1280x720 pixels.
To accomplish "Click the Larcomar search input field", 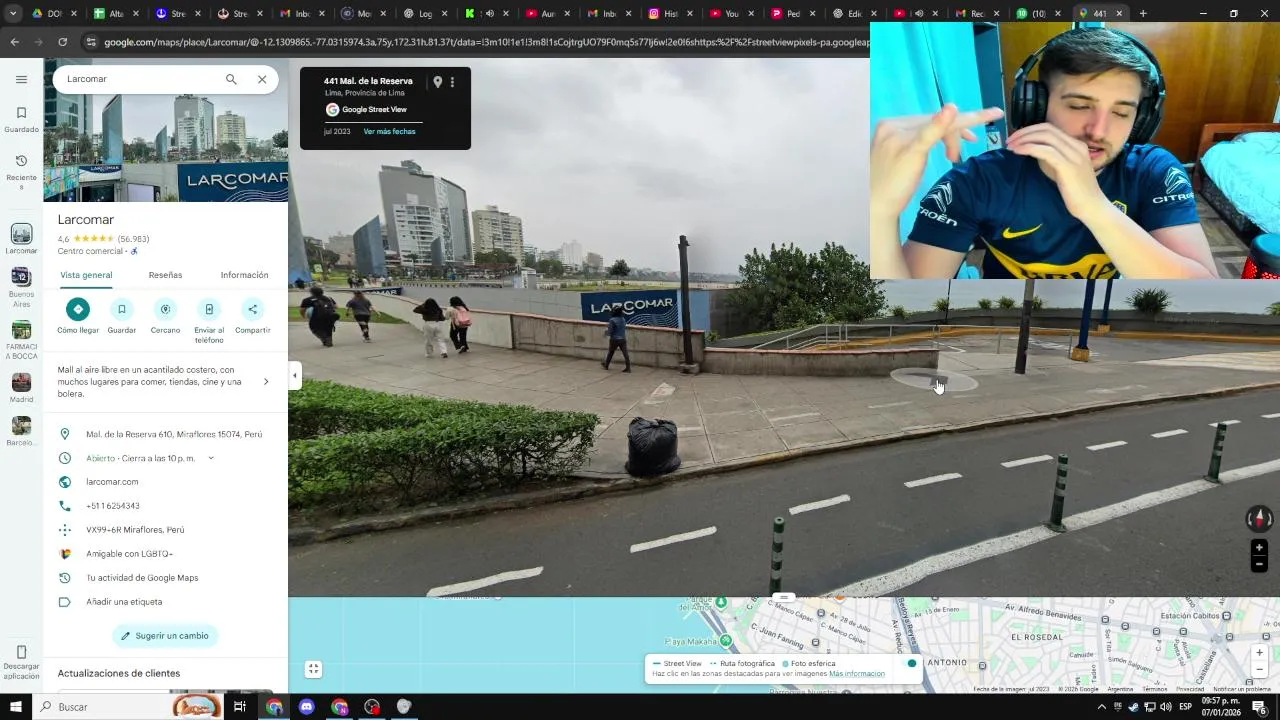I will (x=140, y=79).
